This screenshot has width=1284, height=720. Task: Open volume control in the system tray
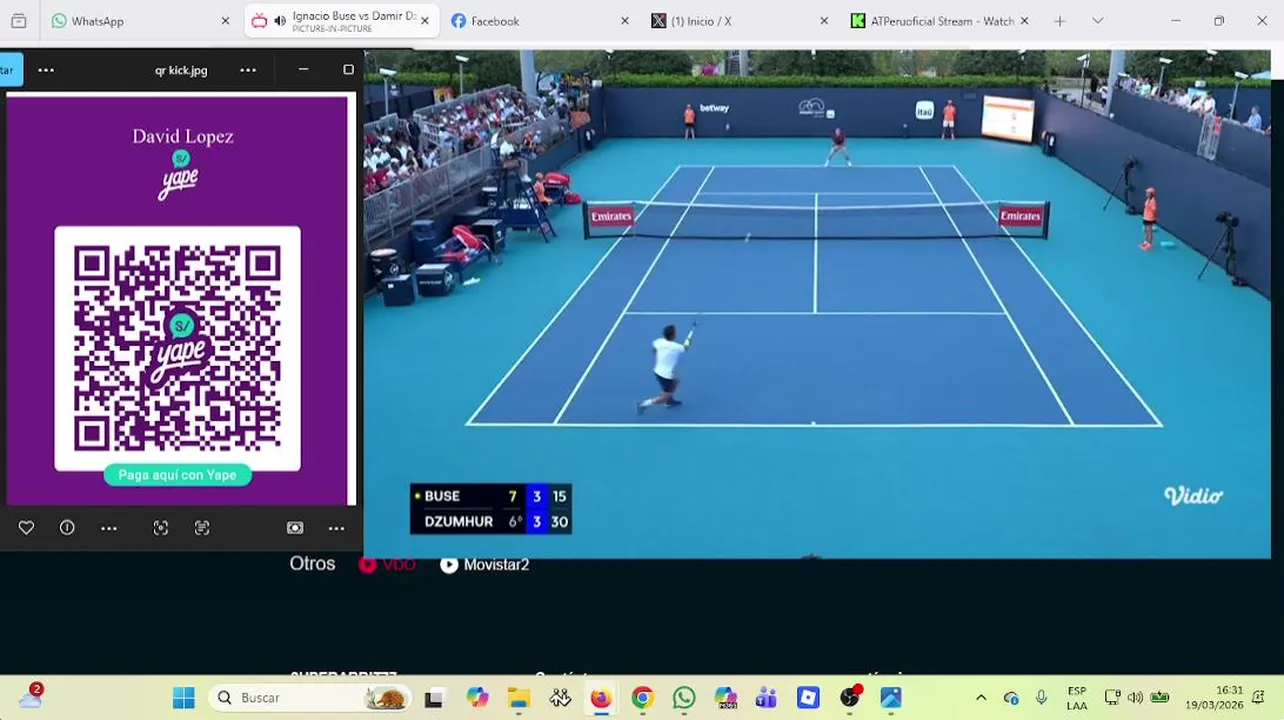1135,697
